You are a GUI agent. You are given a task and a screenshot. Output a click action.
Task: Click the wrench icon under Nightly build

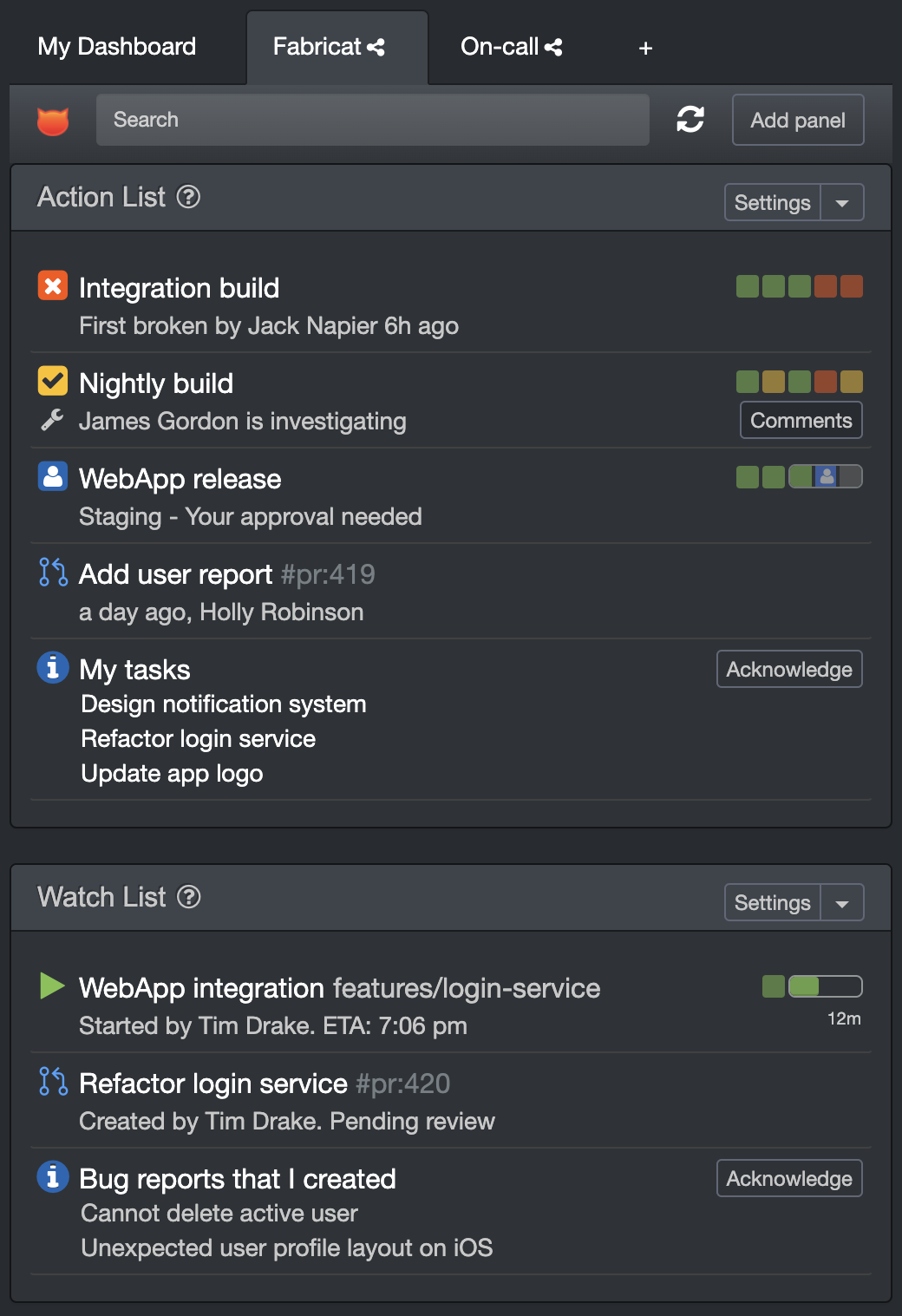pyautogui.click(x=52, y=420)
